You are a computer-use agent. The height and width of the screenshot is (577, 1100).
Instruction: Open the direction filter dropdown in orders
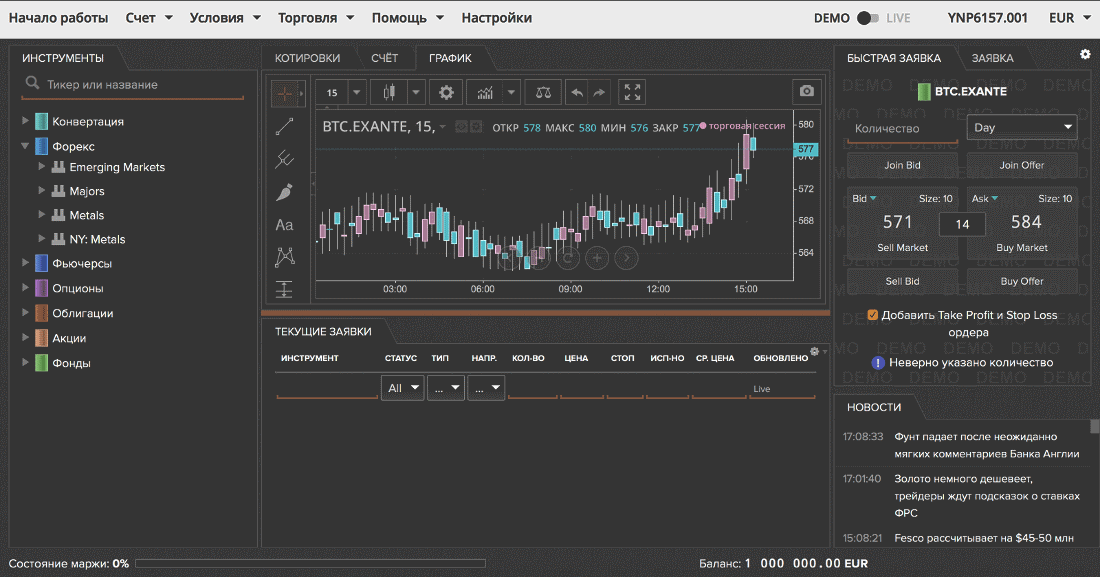coord(486,387)
